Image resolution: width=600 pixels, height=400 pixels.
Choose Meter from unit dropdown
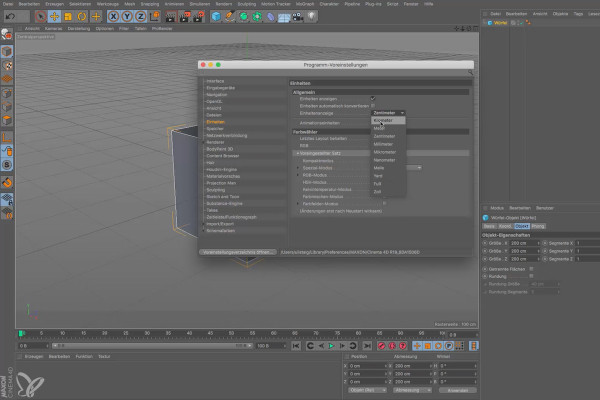tap(388, 128)
